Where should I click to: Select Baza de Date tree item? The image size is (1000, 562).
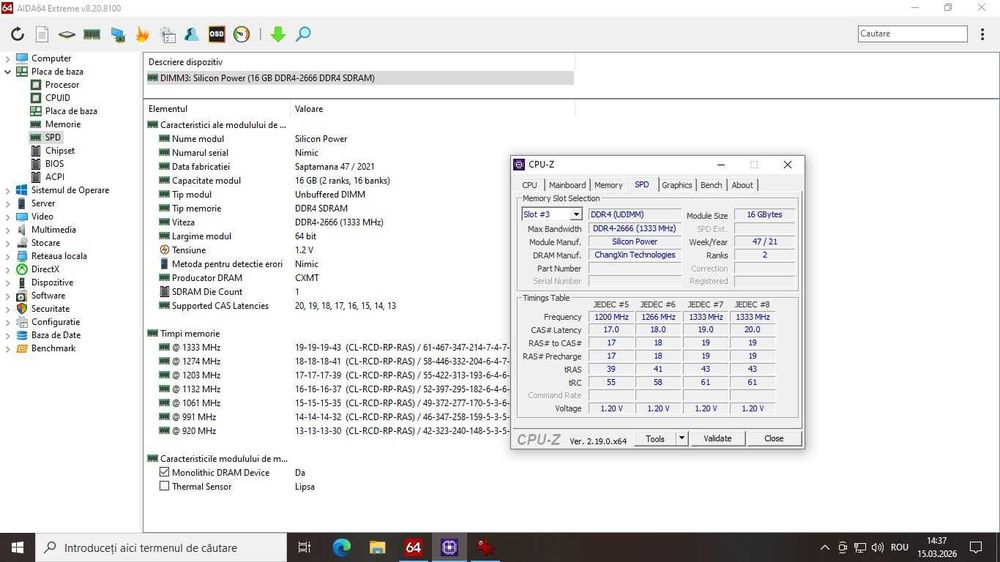point(55,335)
